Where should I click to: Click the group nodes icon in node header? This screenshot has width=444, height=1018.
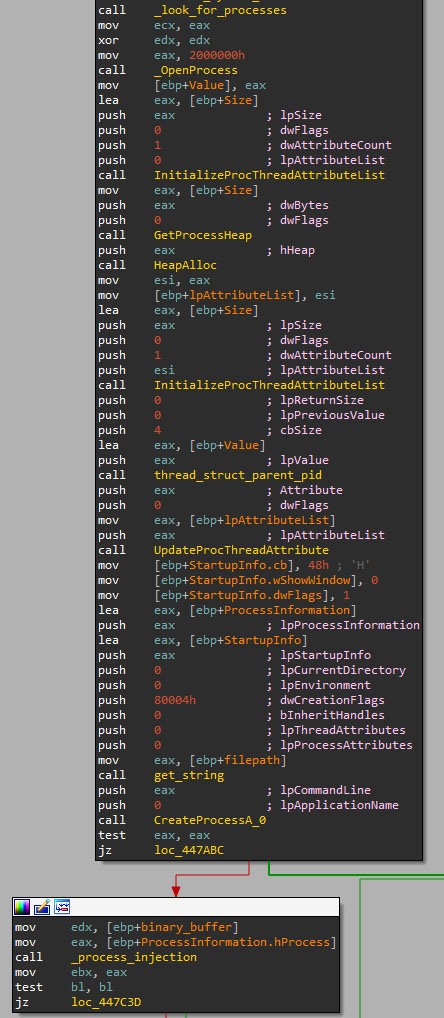(x=62, y=906)
